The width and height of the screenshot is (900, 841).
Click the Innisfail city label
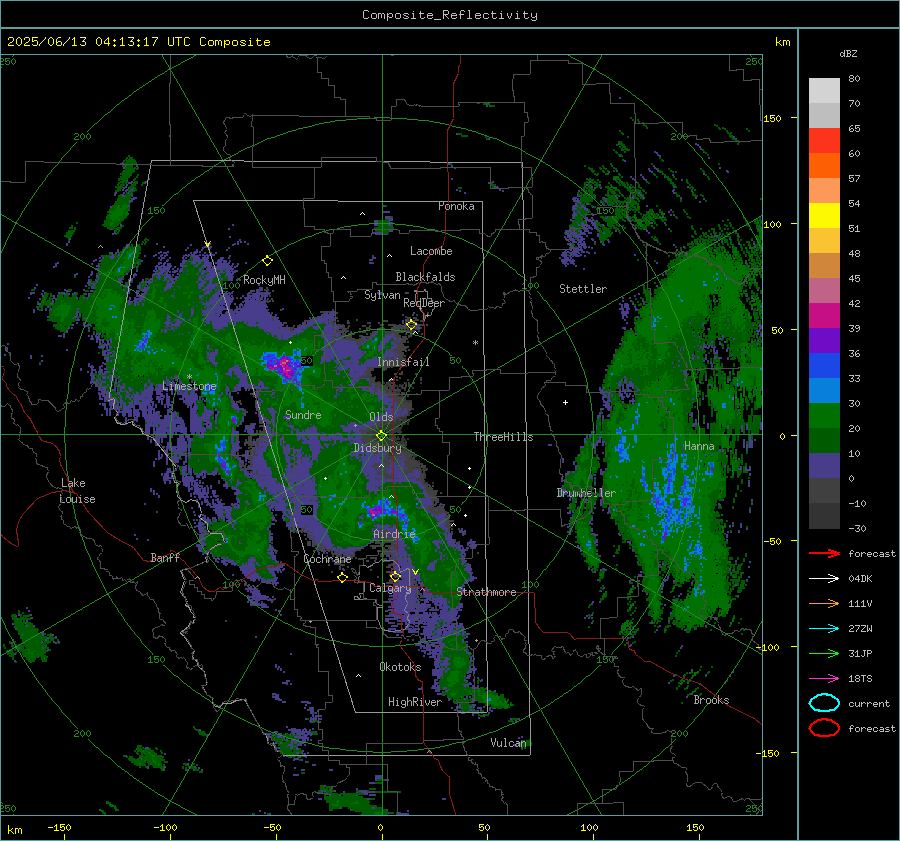click(403, 362)
